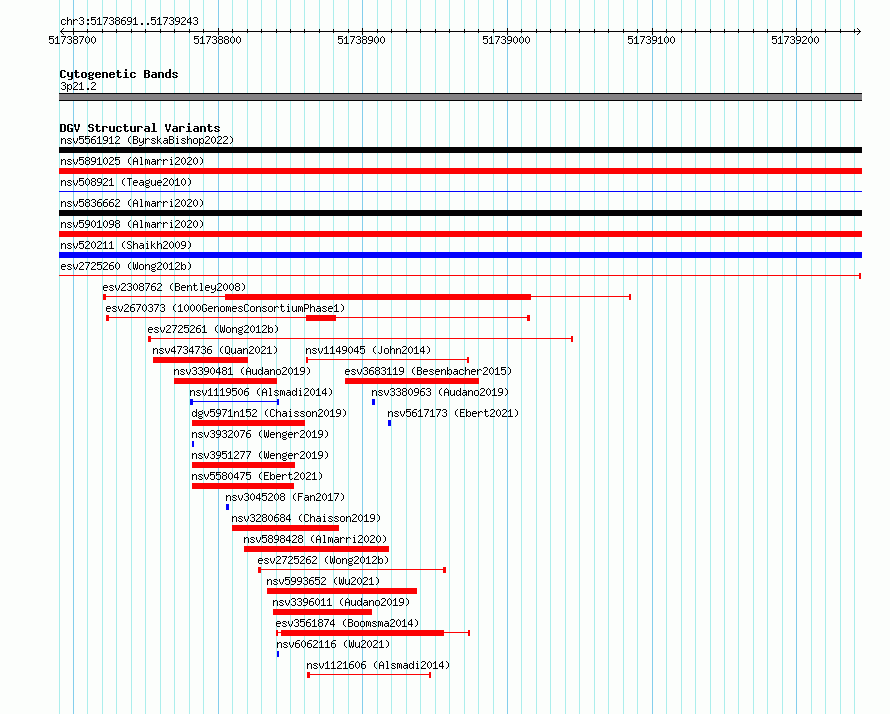Viewport: 890px width, 714px height.
Task: Click the blue marker under nsv3045208
Action: click(x=228, y=507)
